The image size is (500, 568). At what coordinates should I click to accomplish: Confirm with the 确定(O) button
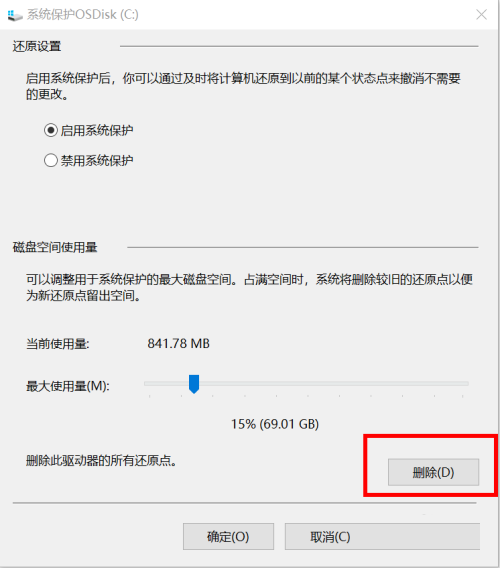point(228,536)
